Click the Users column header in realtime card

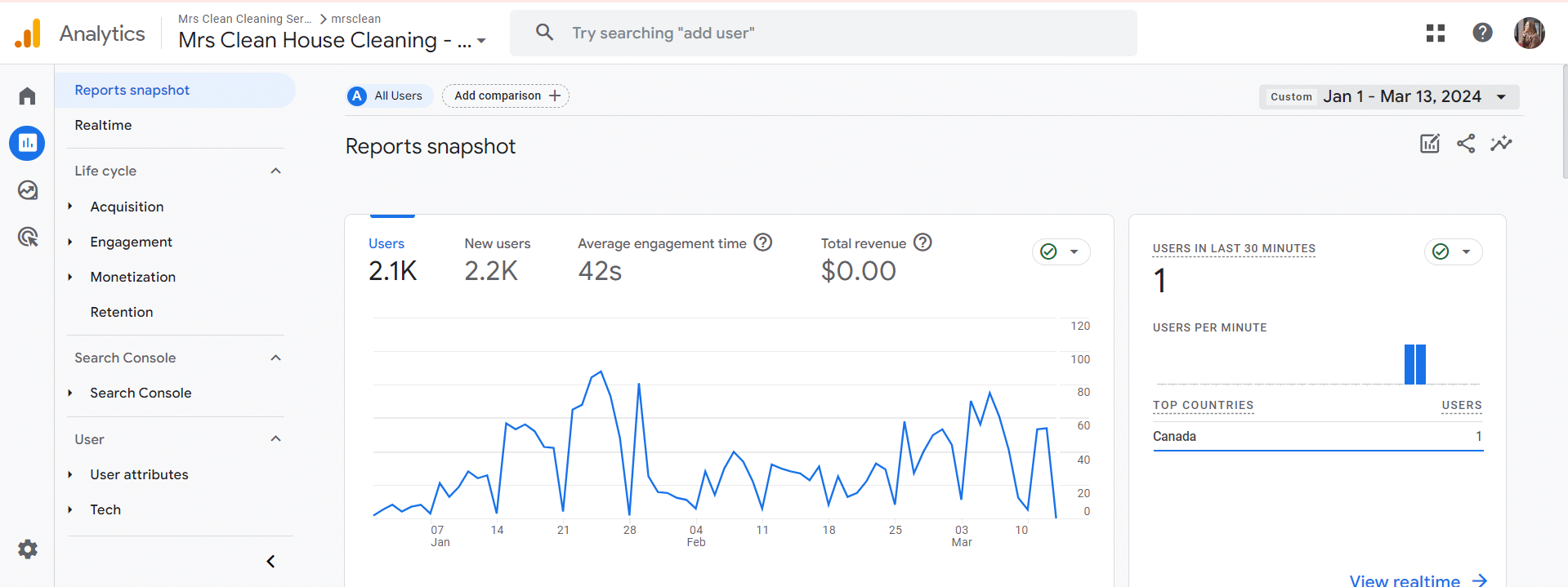(1462, 405)
